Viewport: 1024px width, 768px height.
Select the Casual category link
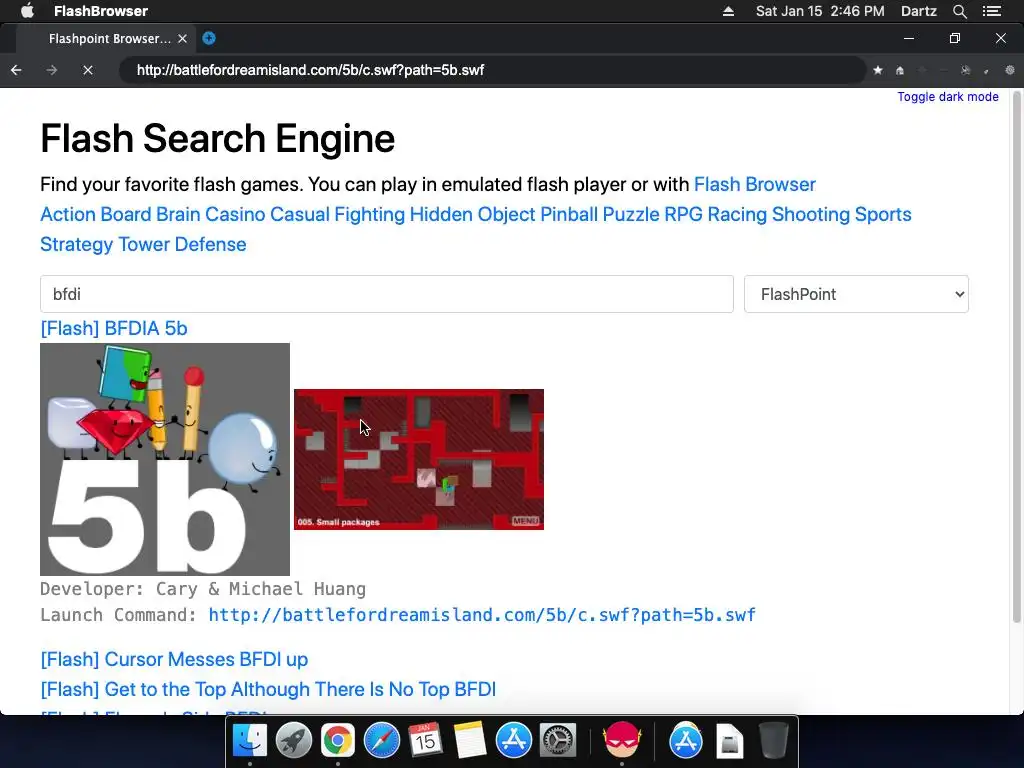[x=300, y=214]
